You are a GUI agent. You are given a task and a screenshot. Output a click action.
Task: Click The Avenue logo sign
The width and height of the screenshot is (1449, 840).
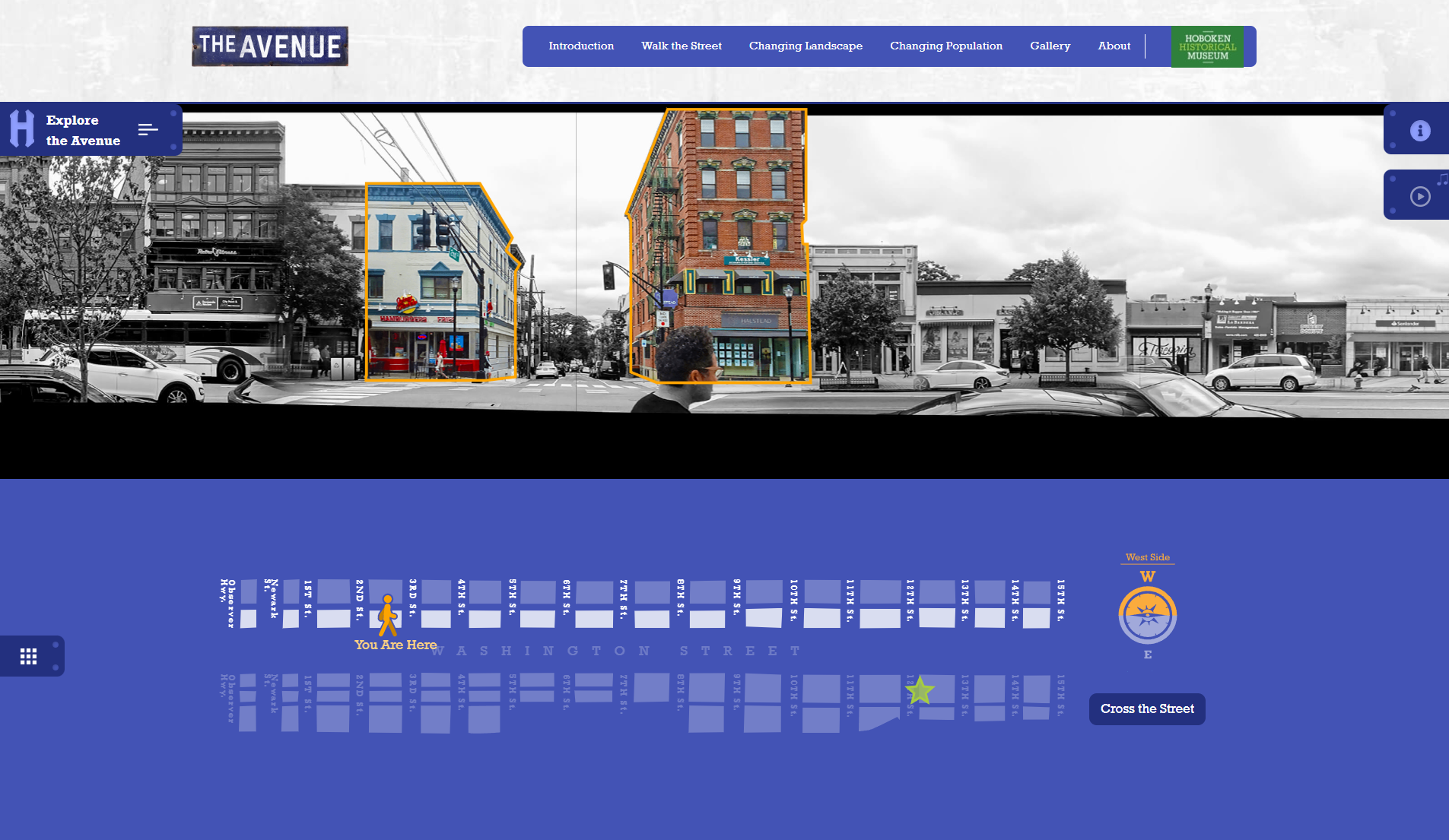(270, 46)
